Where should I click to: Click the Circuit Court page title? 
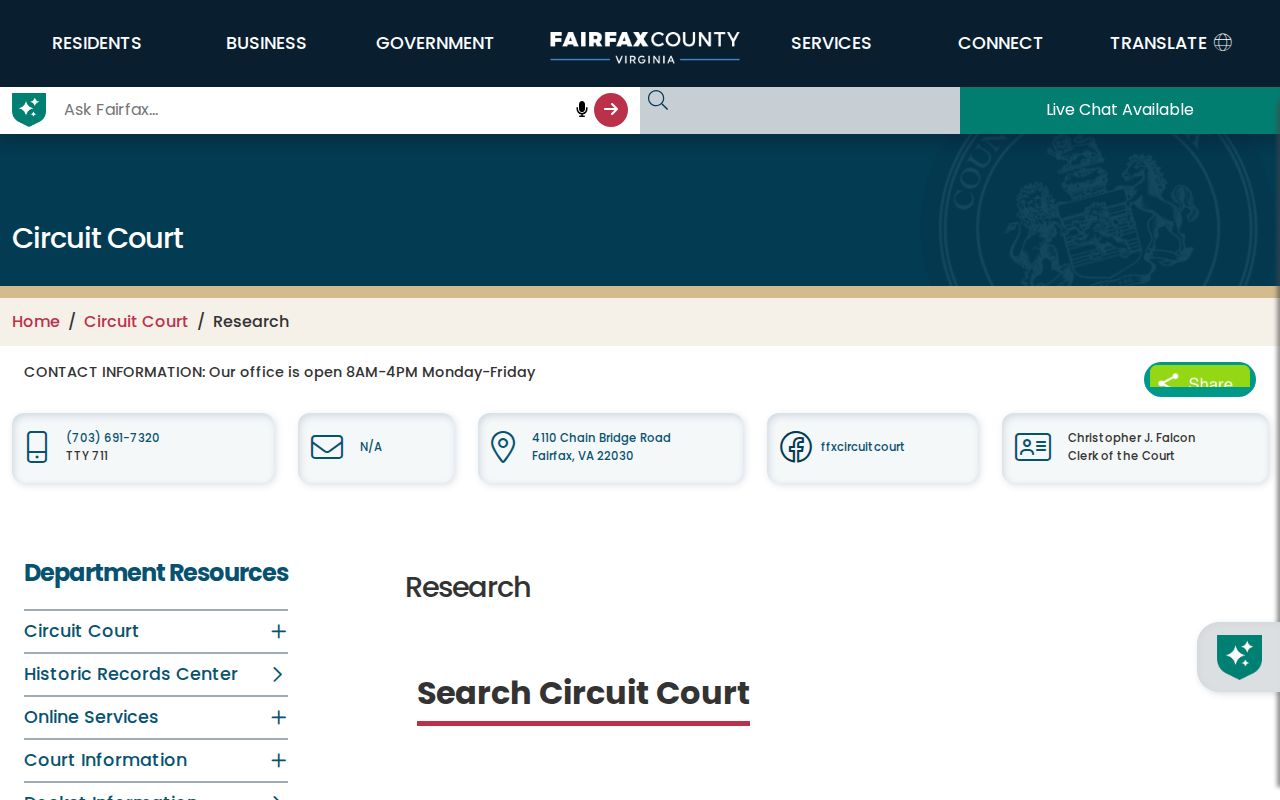[98, 238]
